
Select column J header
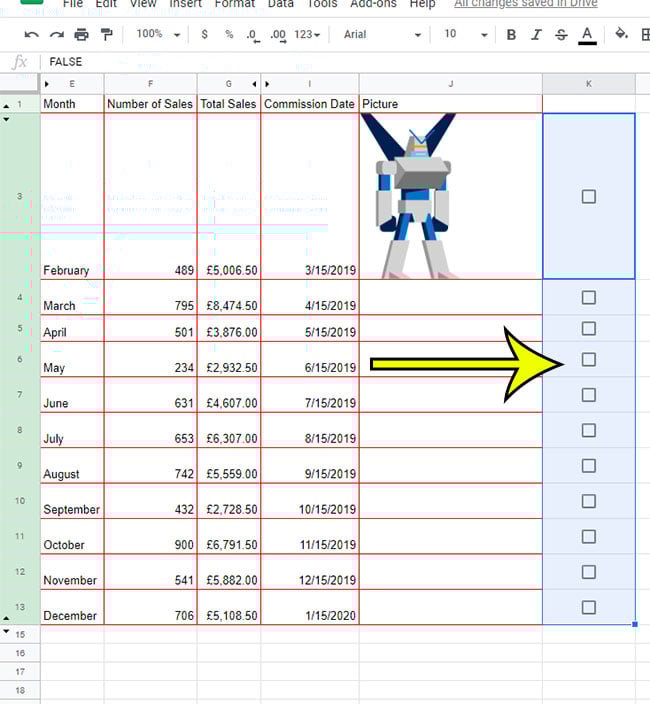(x=451, y=84)
